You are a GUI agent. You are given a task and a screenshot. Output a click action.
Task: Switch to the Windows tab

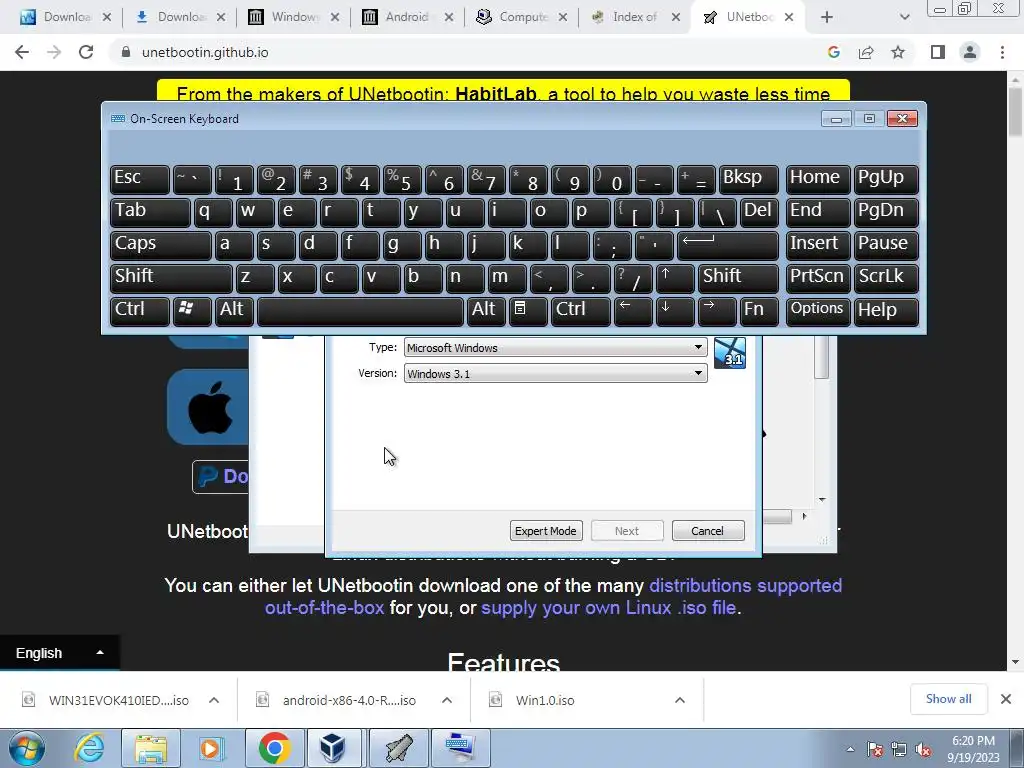tap(293, 17)
